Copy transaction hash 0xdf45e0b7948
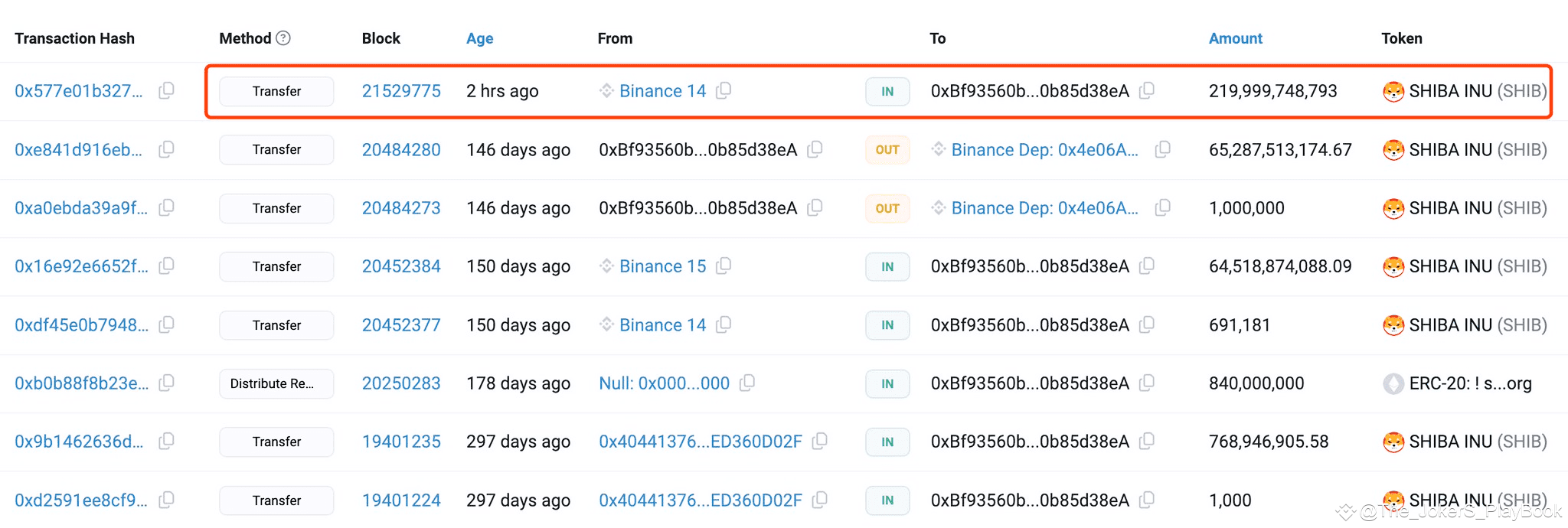1568x528 pixels. [x=166, y=324]
